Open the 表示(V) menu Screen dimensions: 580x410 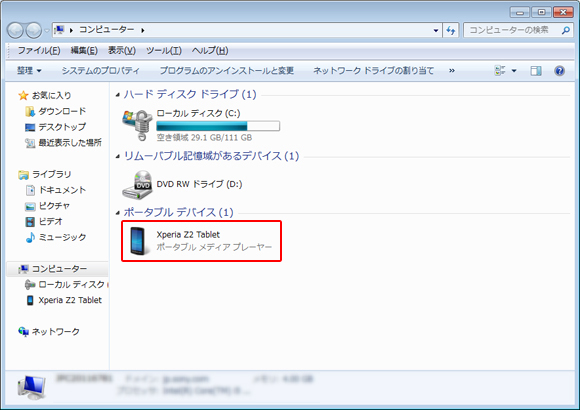[x=122, y=50]
